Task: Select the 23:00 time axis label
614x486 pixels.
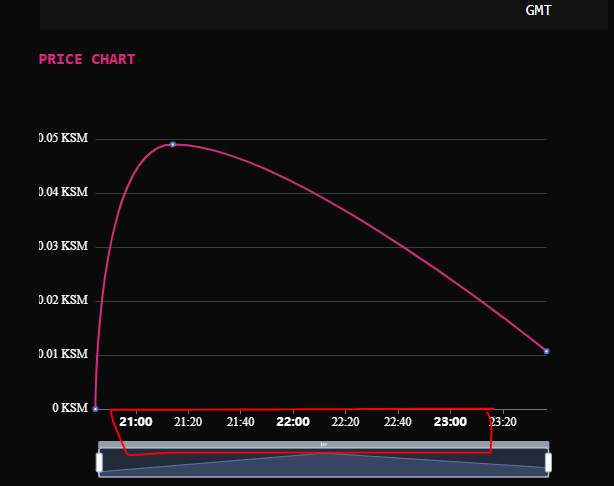Action: pyautogui.click(x=450, y=422)
